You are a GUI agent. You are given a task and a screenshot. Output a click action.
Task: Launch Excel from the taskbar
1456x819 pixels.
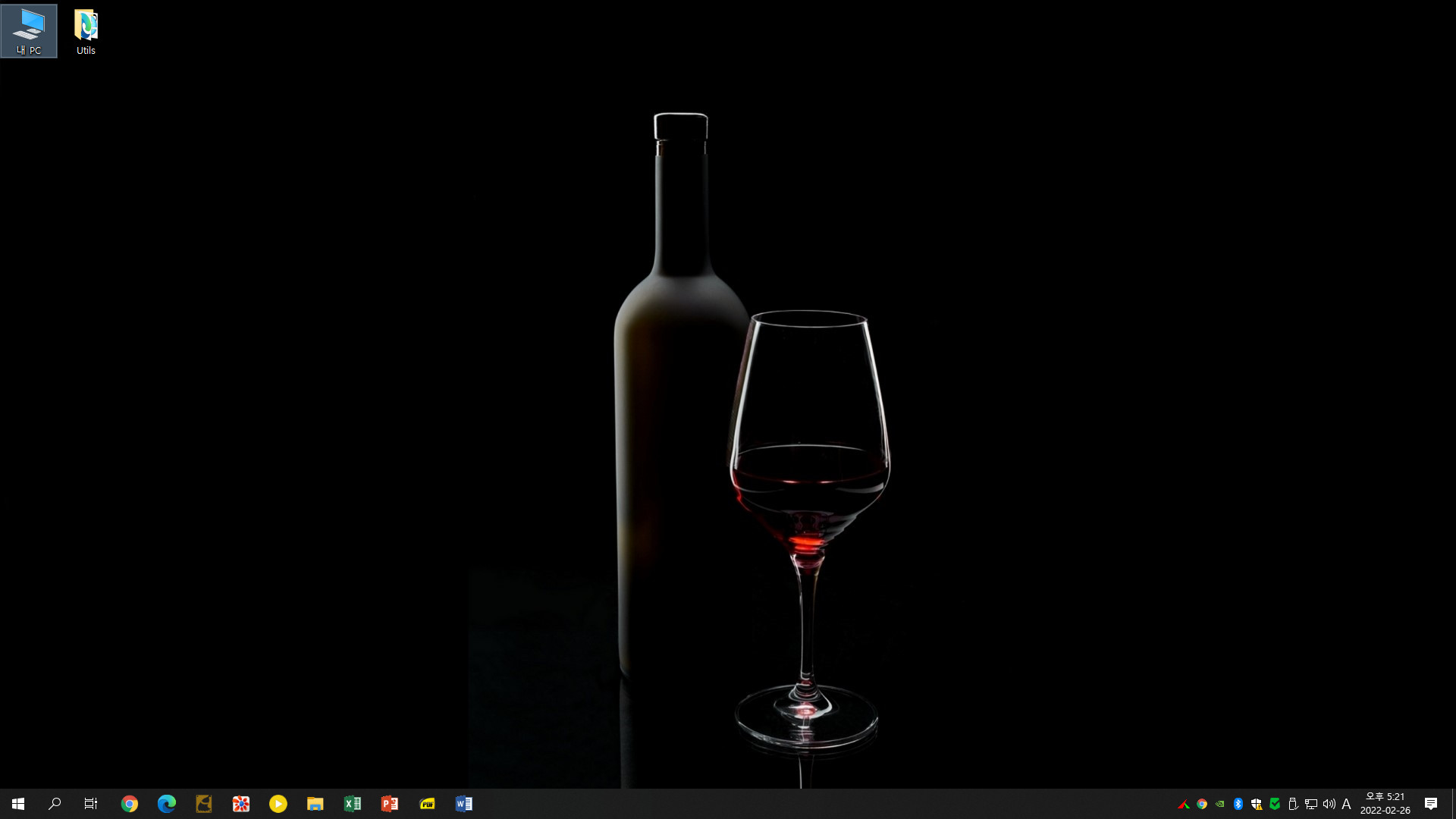353,804
